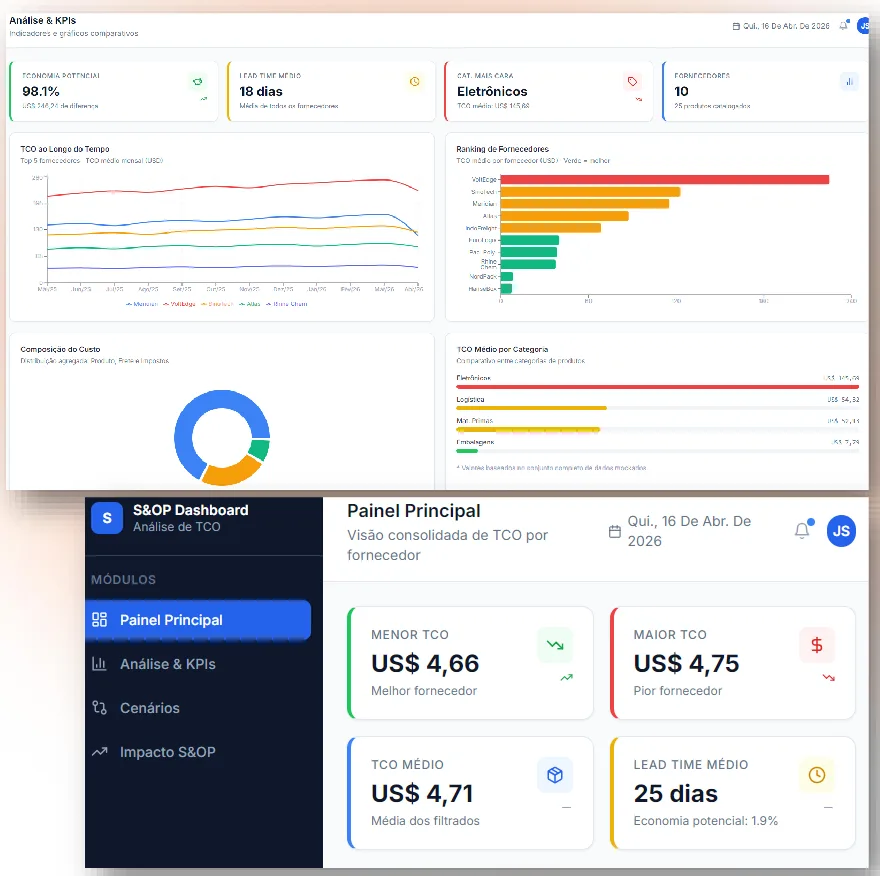The width and height of the screenshot is (880, 876).
Task: Click the red dollar icon on the Maior TCO card
Action: click(x=817, y=645)
